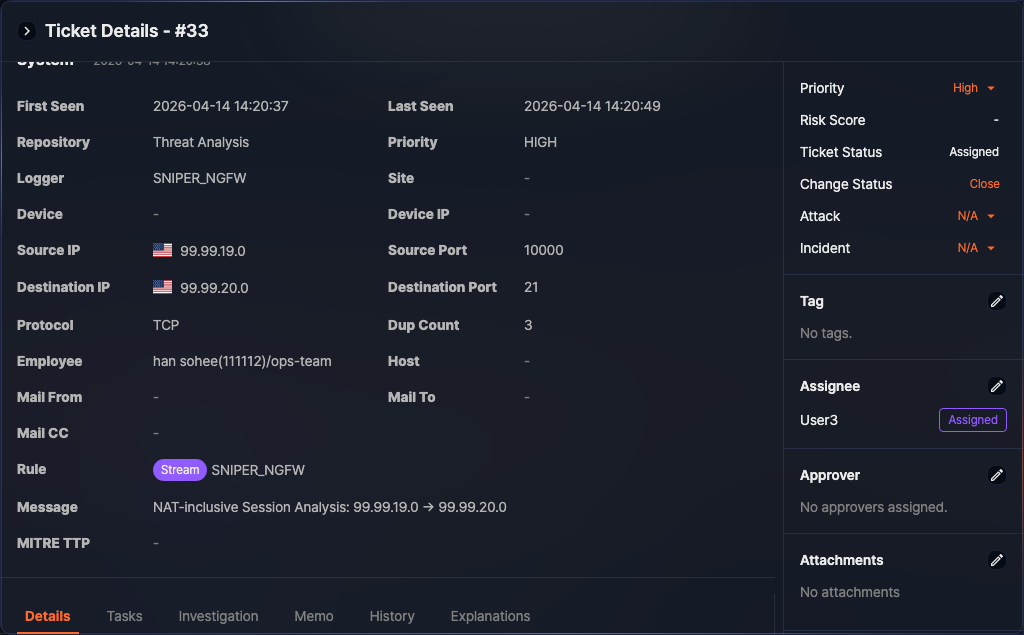Viewport: 1024px width, 635px height.
Task: Collapse ticket details panel with chevron icon
Action: [27, 31]
